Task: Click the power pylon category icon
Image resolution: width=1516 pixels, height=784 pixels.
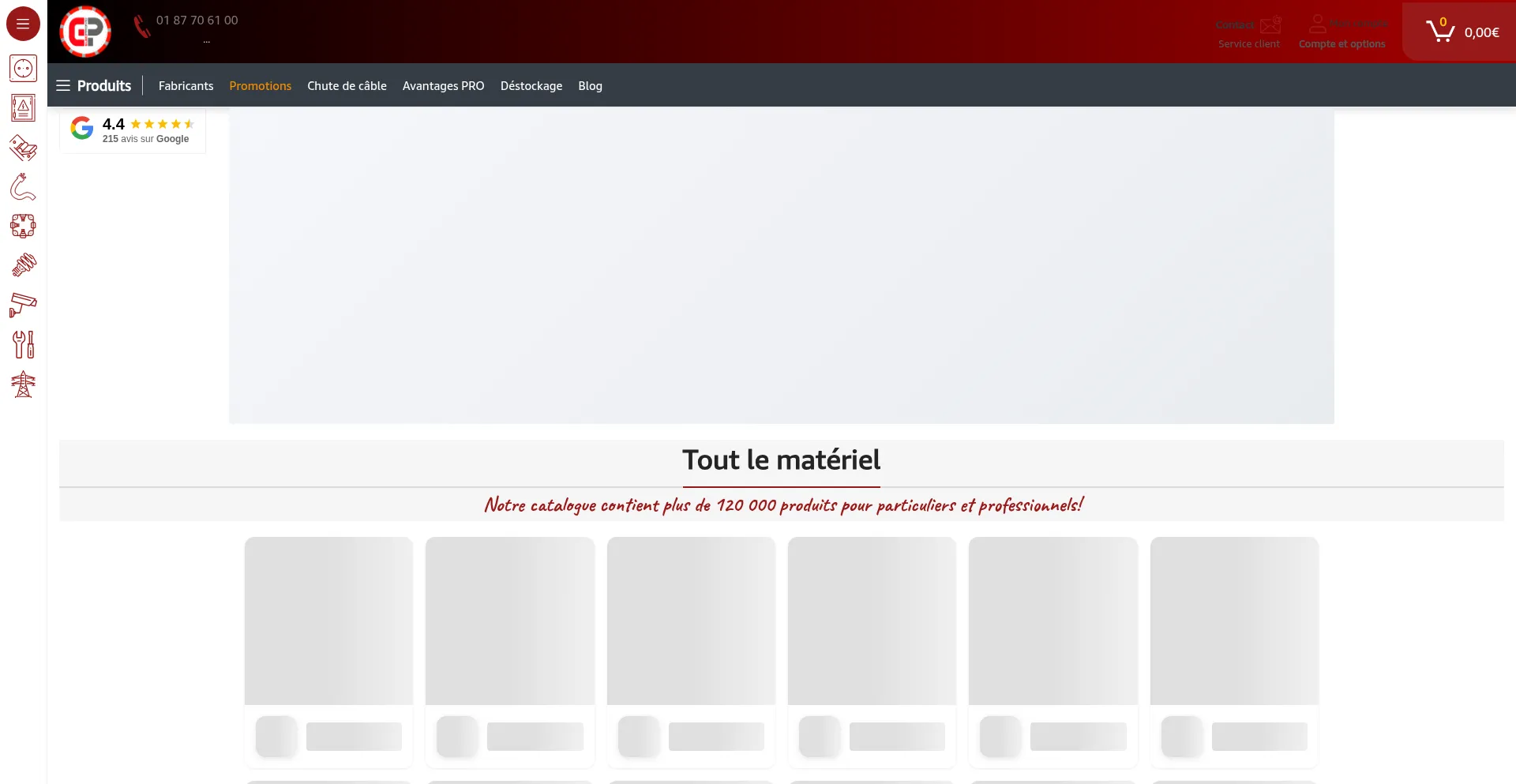Action: [23, 384]
